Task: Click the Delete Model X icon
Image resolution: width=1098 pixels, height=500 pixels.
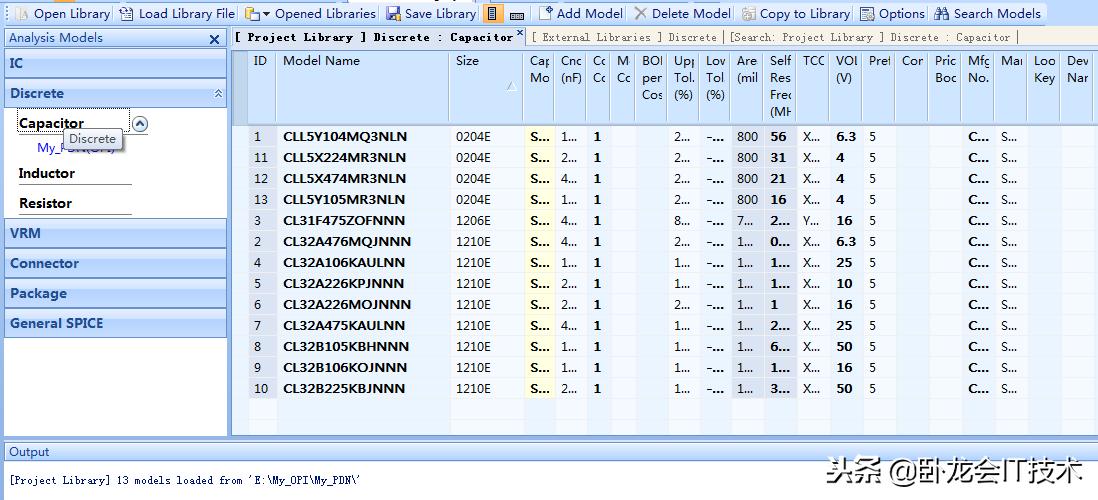Action: click(x=640, y=14)
